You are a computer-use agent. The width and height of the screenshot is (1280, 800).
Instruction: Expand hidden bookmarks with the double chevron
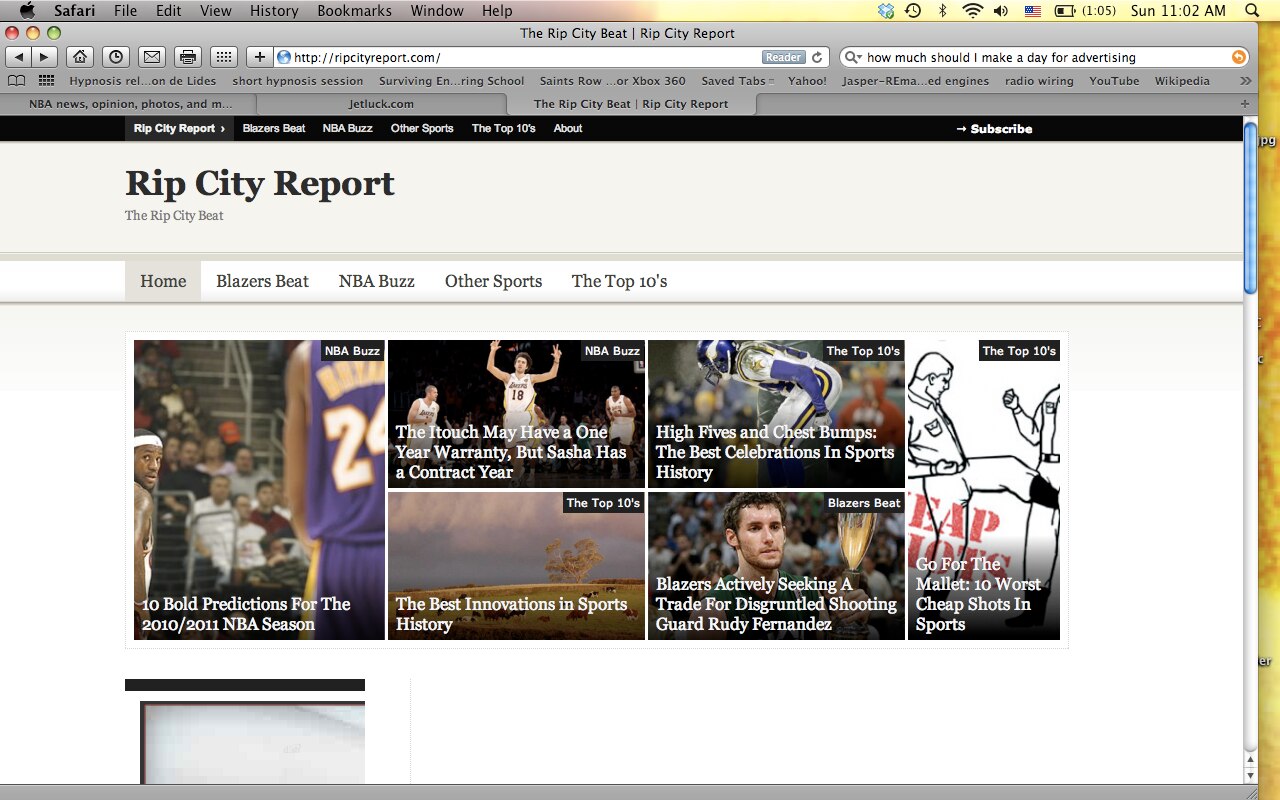pyautogui.click(x=1245, y=81)
